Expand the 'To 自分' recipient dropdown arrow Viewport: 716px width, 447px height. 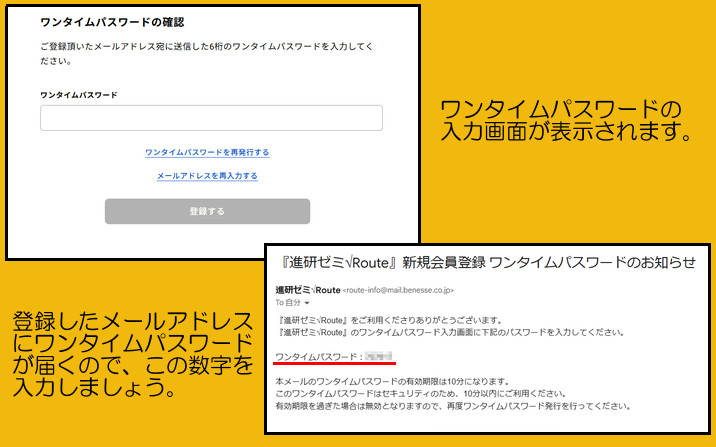307,303
